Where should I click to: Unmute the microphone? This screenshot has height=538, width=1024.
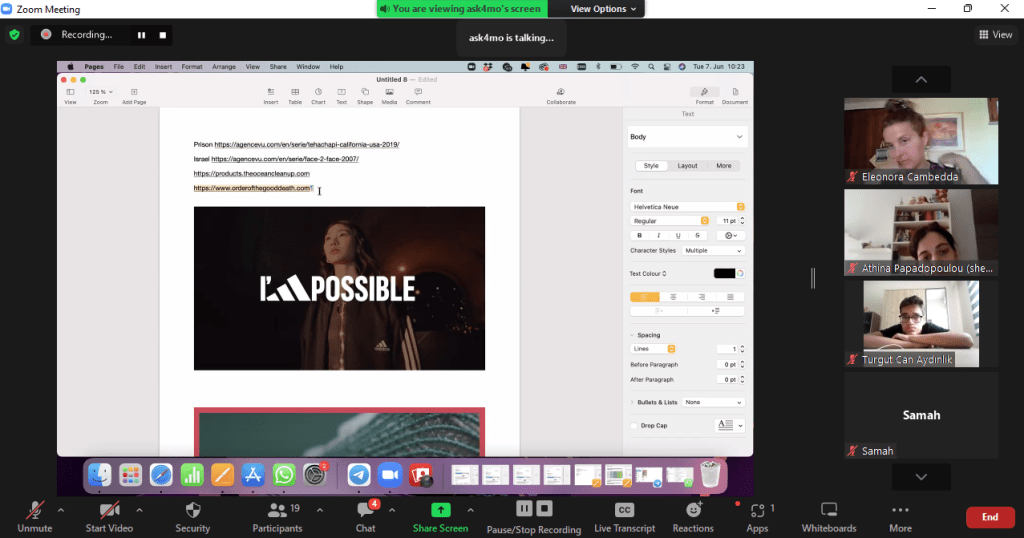tap(34, 510)
